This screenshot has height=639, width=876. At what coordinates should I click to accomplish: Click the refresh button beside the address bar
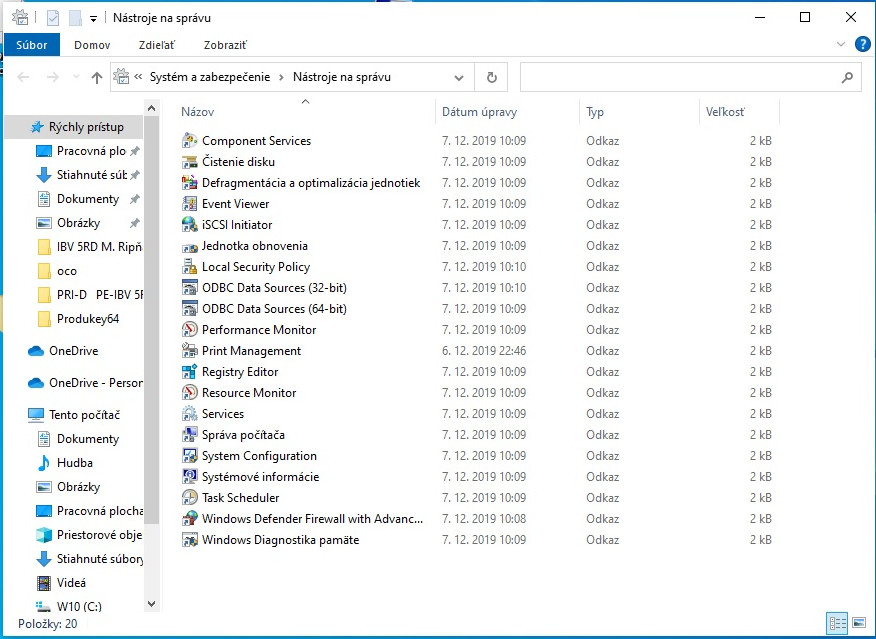pos(492,77)
